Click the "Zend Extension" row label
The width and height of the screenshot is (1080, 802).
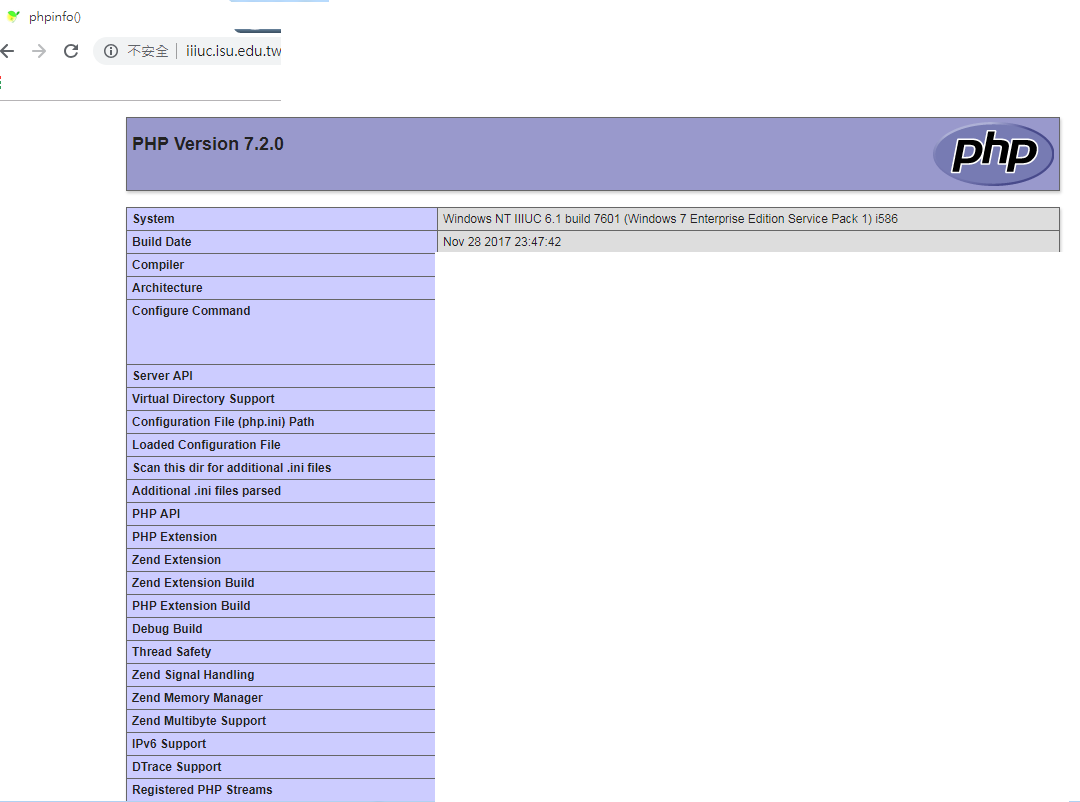[177, 560]
